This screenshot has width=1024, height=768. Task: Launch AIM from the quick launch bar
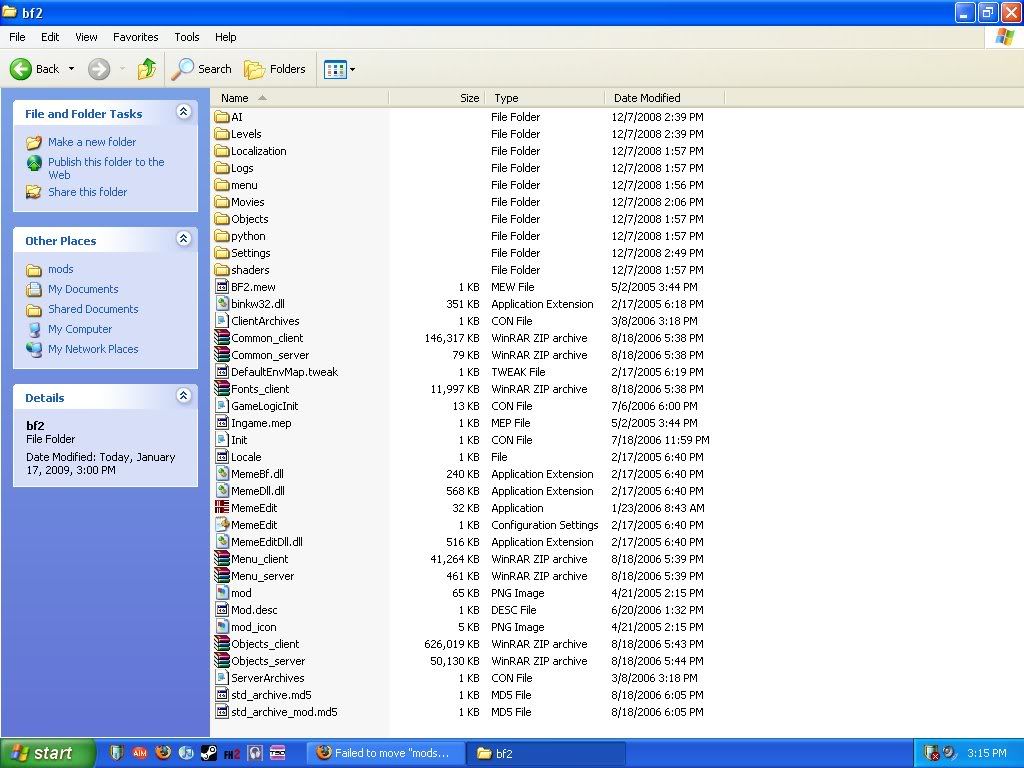pyautogui.click(x=140, y=753)
